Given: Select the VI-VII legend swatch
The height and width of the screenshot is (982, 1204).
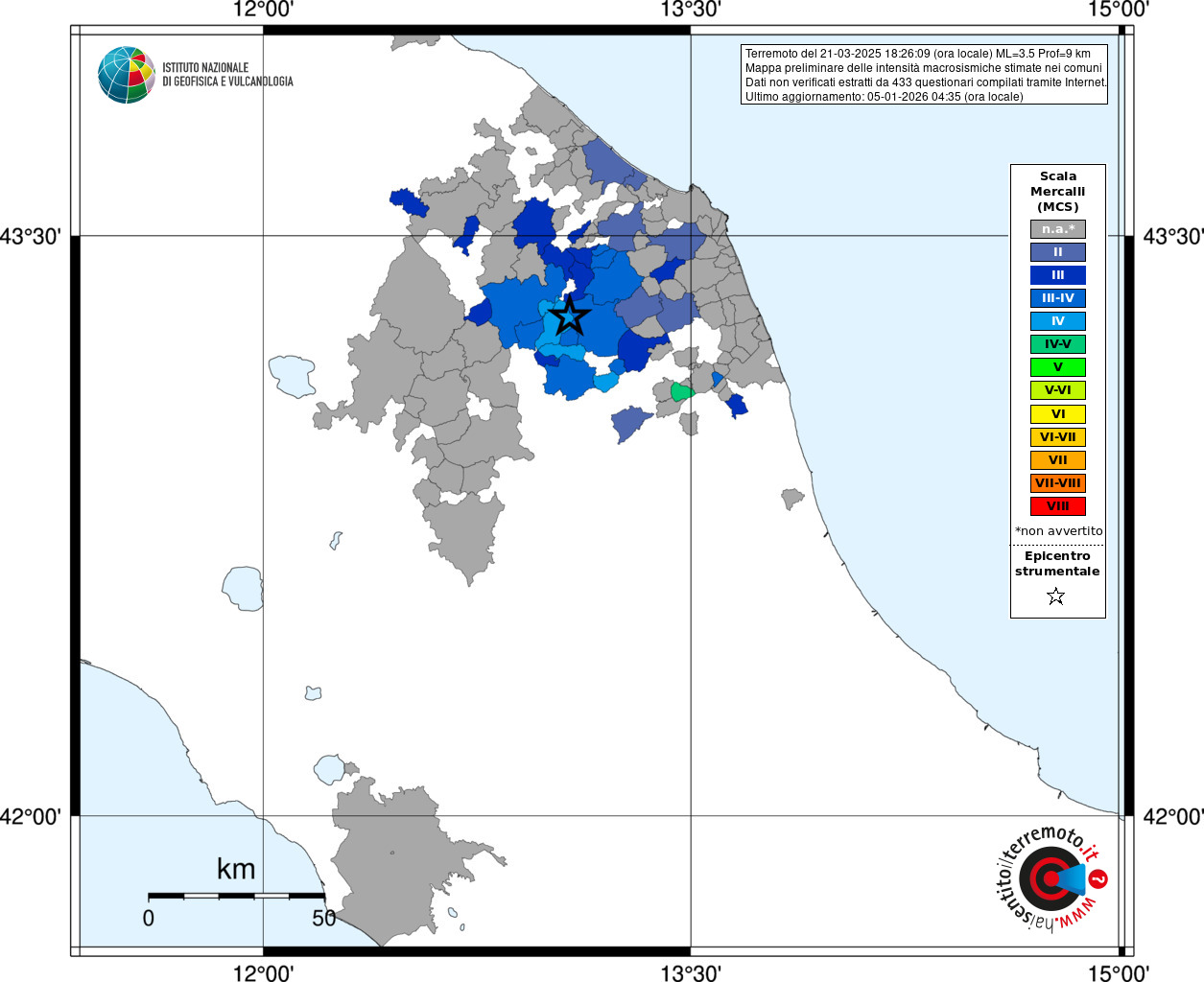Looking at the screenshot, I should [x=1057, y=437].
